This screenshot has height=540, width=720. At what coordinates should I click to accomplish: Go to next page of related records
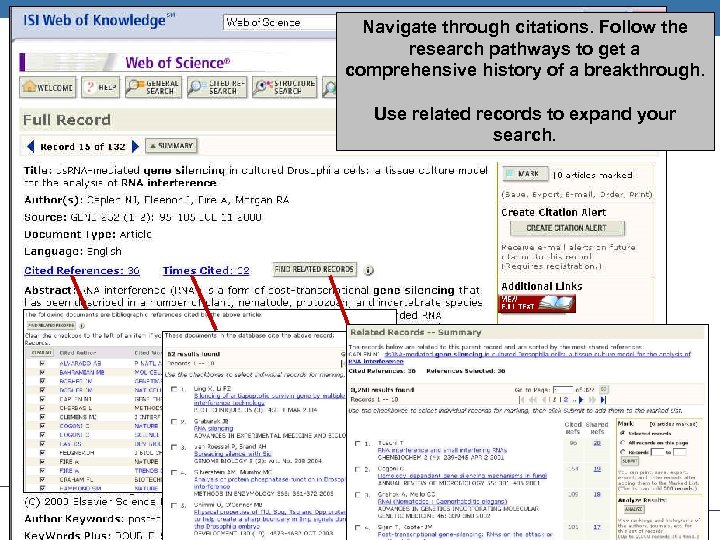tap(581, 400)
